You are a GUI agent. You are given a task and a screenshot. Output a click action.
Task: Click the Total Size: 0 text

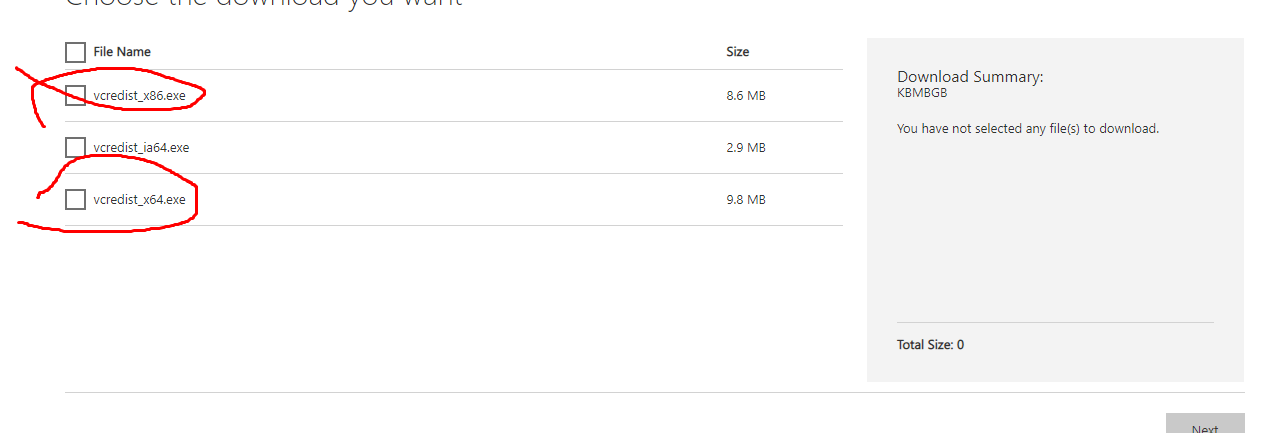point(930,345)
